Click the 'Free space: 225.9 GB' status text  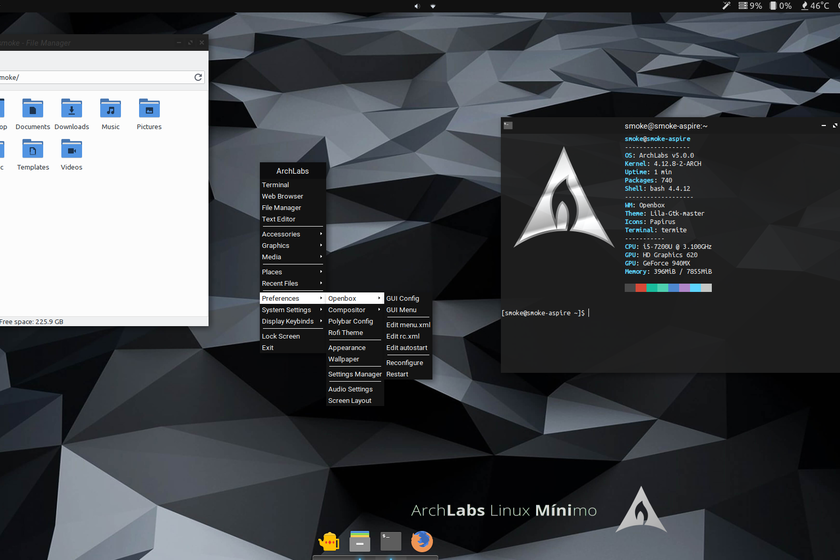click(32, 322)
